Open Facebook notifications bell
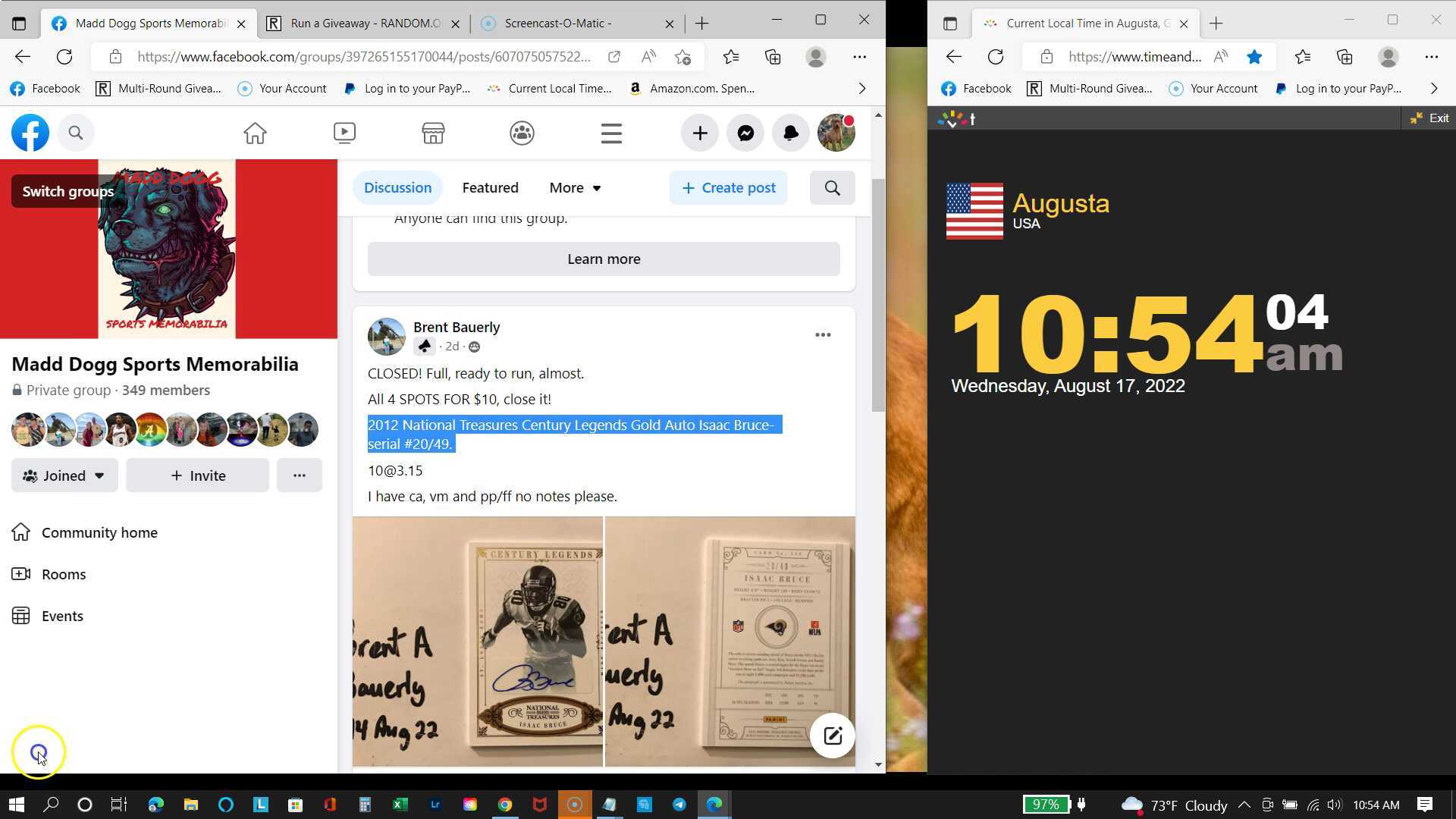 [790, 133]
